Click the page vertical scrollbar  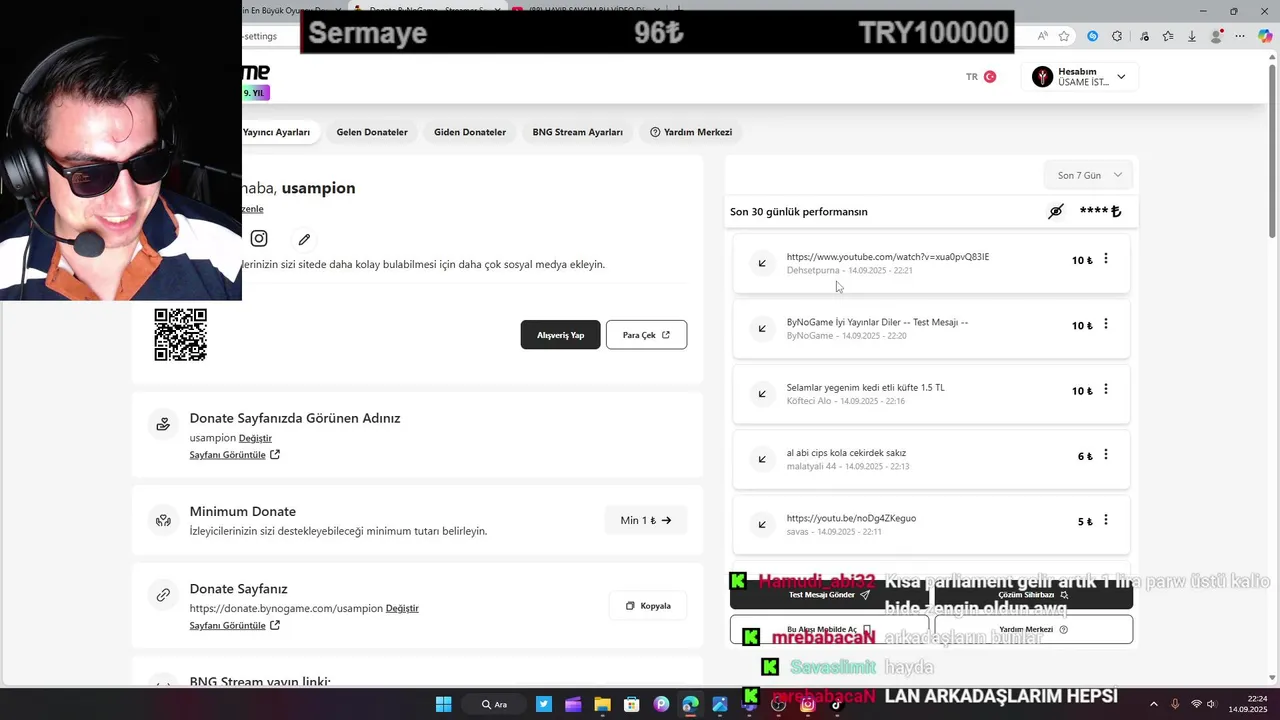click(1273, 150)
